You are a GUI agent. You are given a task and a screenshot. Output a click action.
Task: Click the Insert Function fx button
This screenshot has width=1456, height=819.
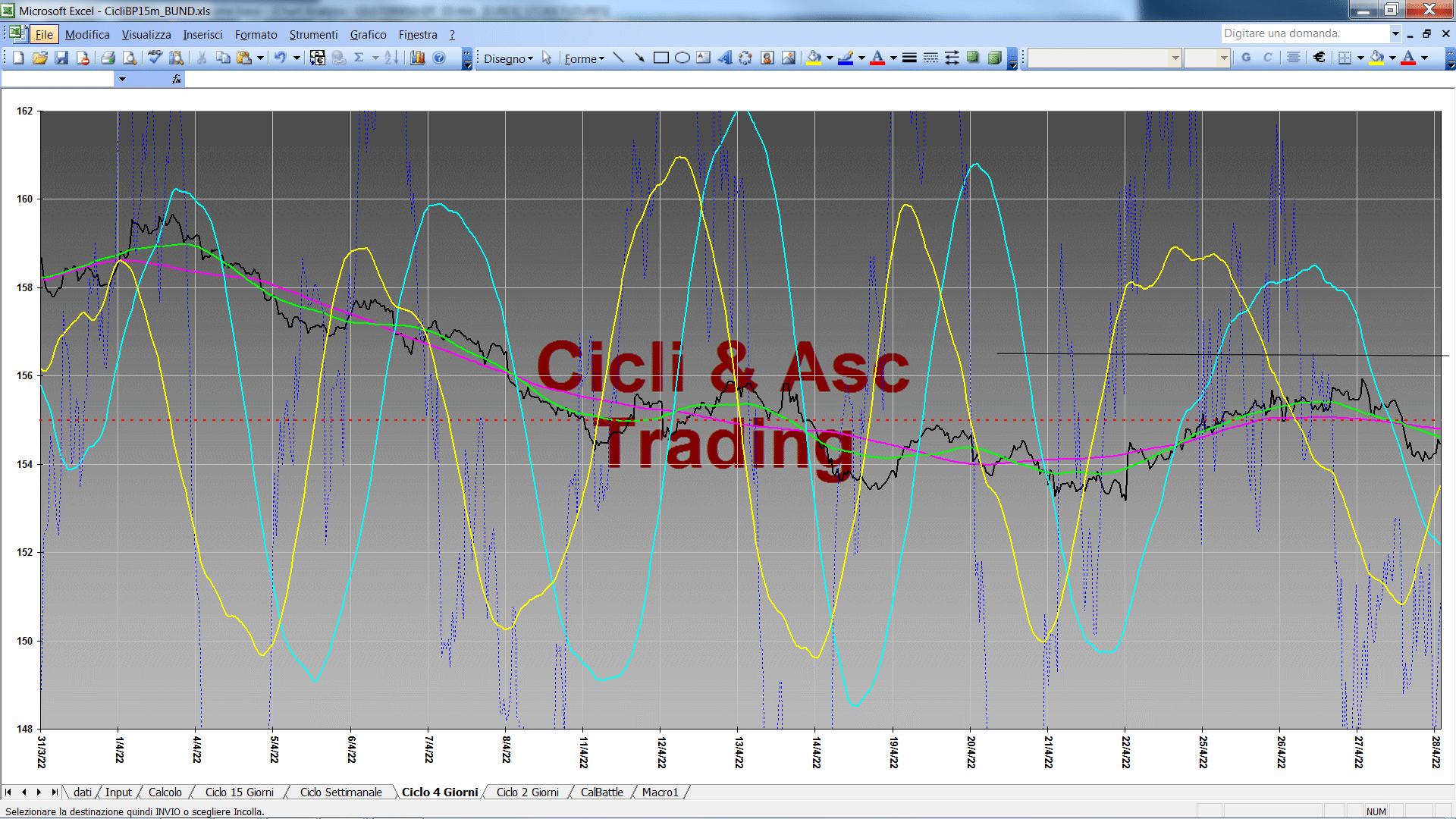pos(177,79)
